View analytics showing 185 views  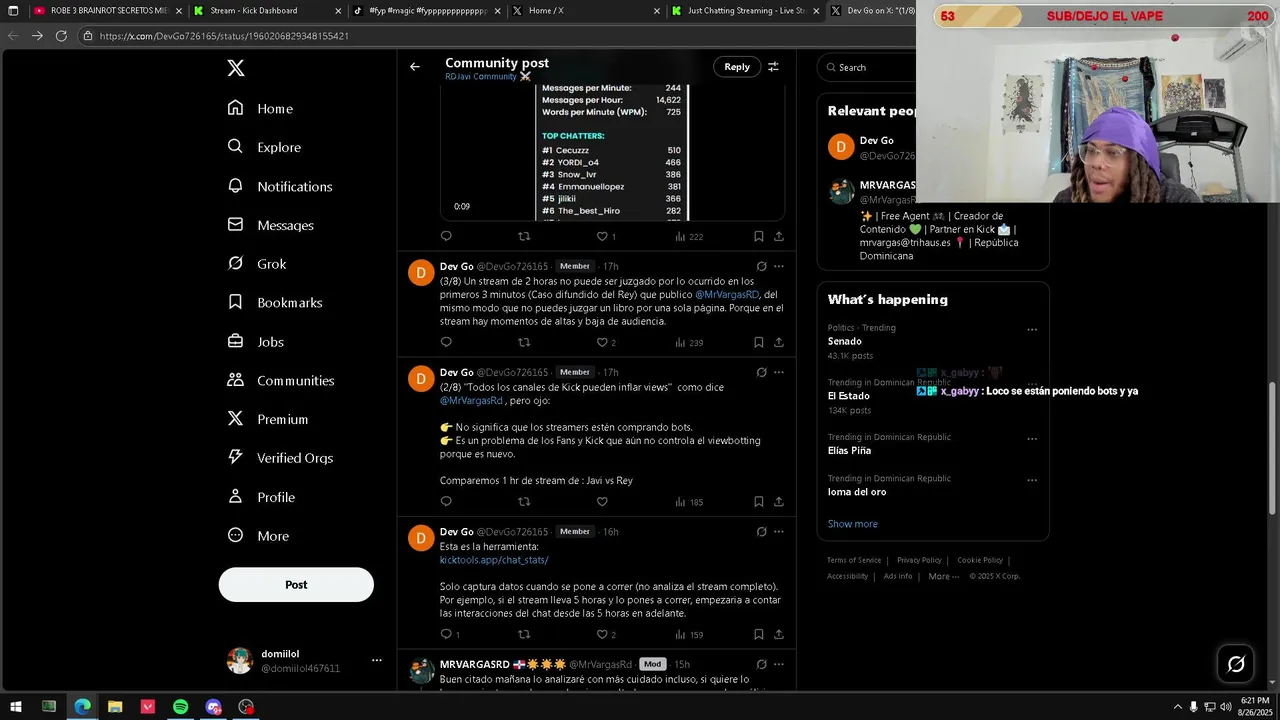(689, 502)
